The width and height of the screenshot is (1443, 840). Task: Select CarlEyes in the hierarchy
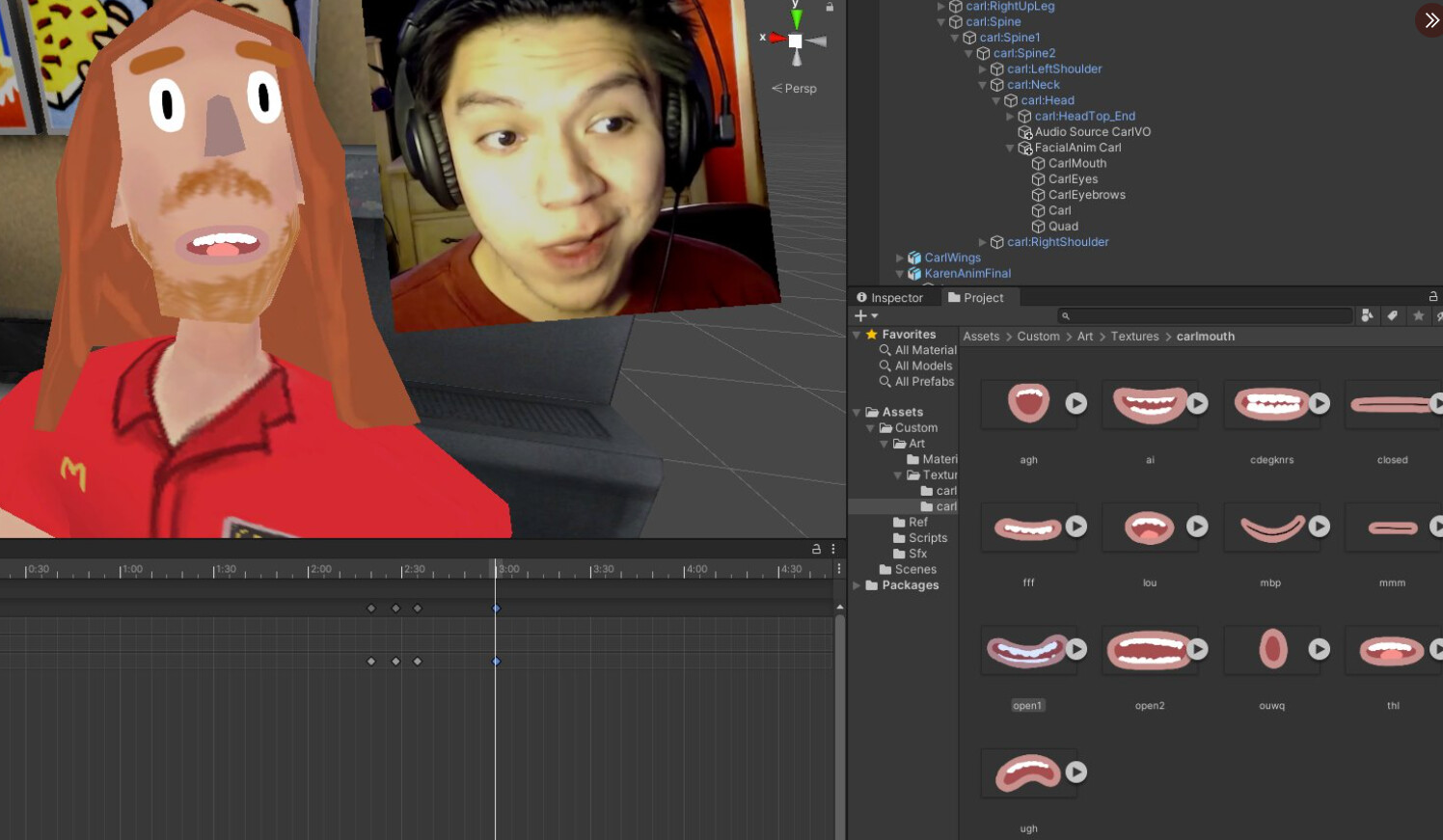tap(1073, 178)
